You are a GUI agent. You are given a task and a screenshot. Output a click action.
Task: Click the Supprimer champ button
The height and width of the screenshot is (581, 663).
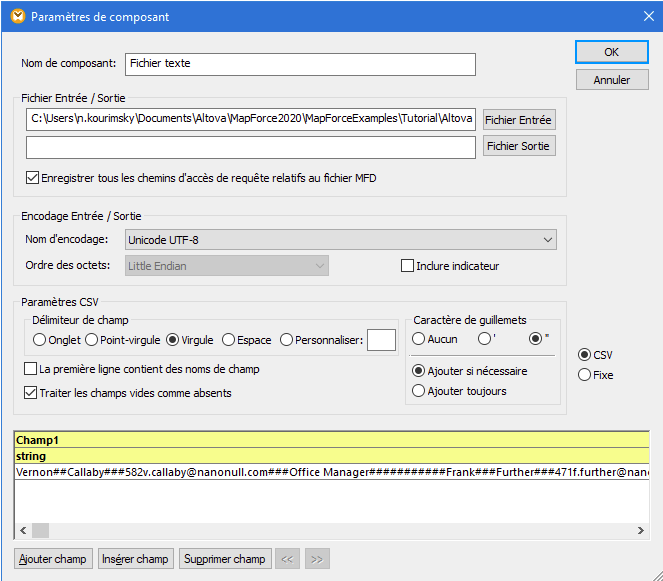pyautogui.click(x=224, y=559)
